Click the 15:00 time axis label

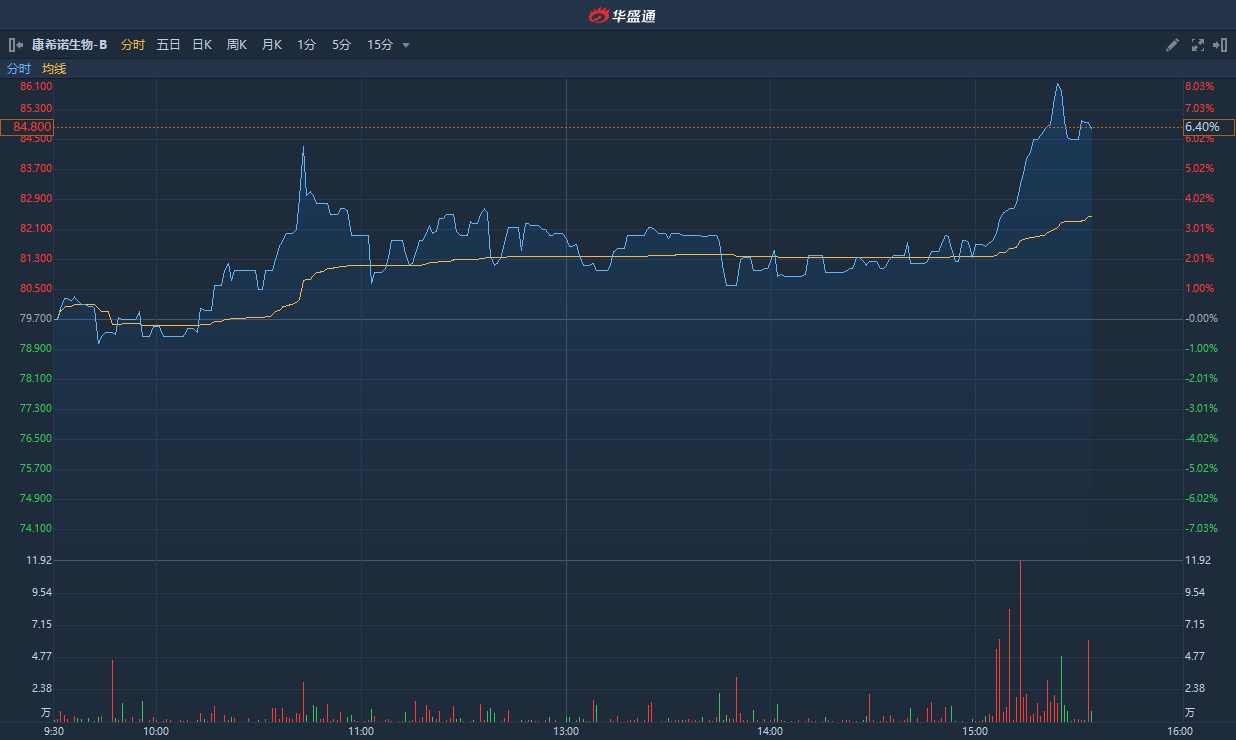pyautogui.click(x=975, y=731)
